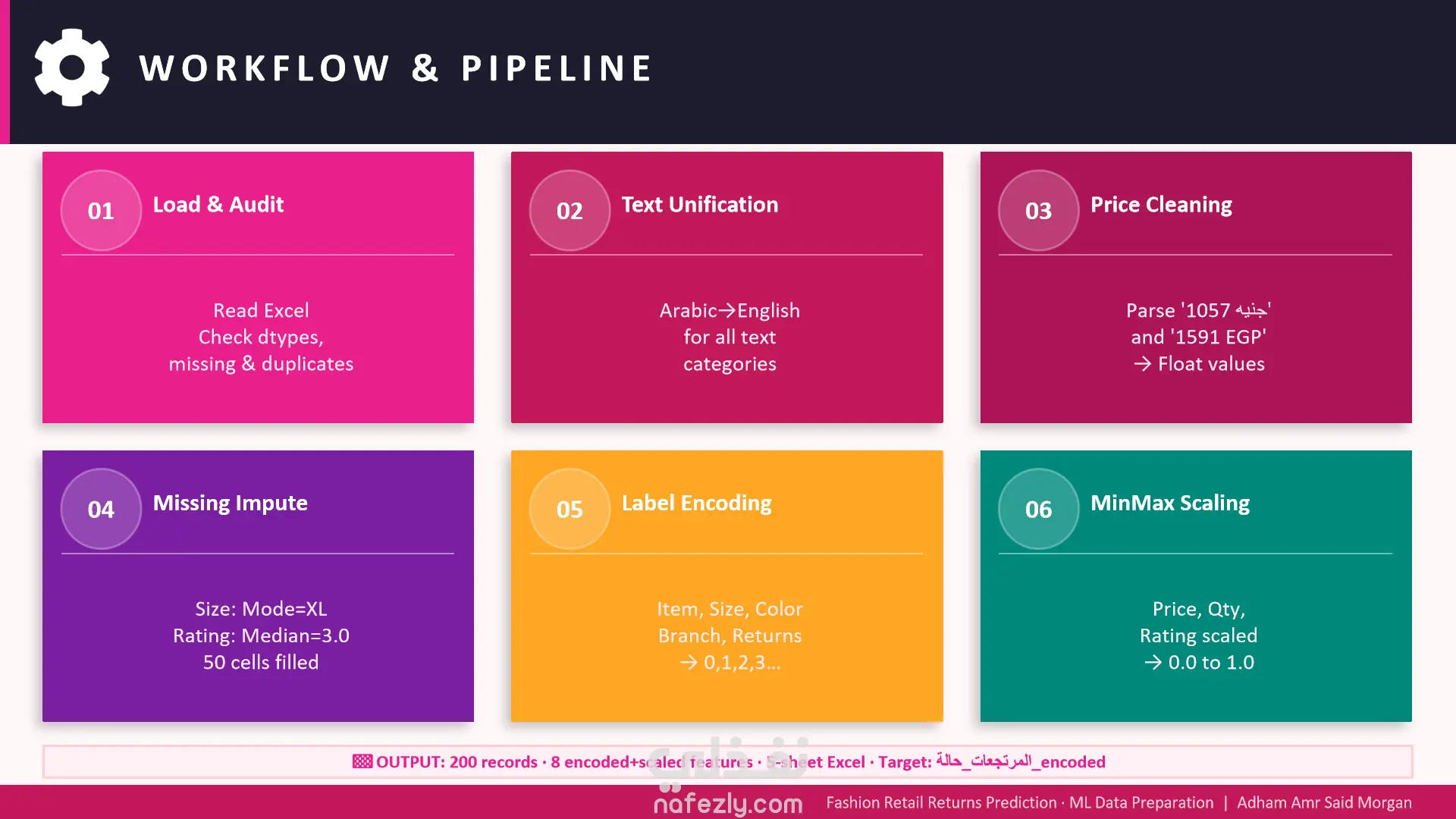
Task: Click the Missing Impute heading
Action: (x=231, y=504)
